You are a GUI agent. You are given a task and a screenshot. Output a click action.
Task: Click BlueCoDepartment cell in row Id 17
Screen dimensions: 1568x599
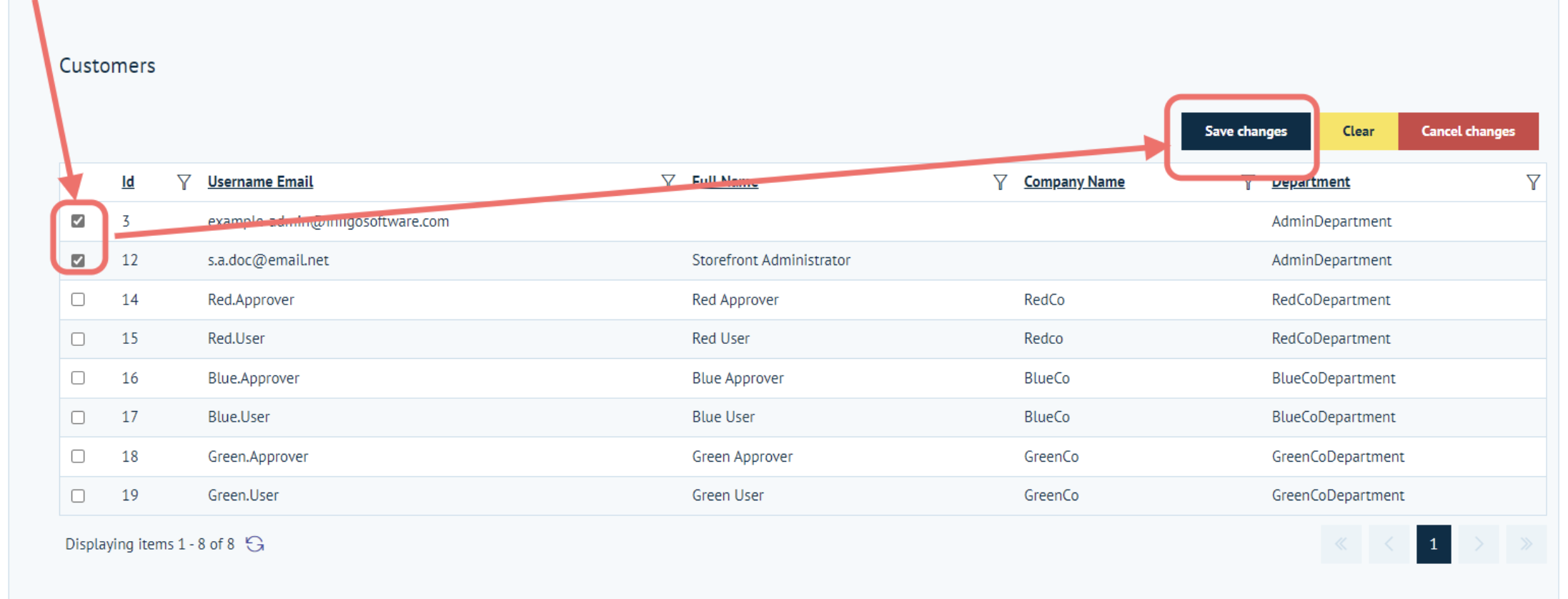(1334, 417)
